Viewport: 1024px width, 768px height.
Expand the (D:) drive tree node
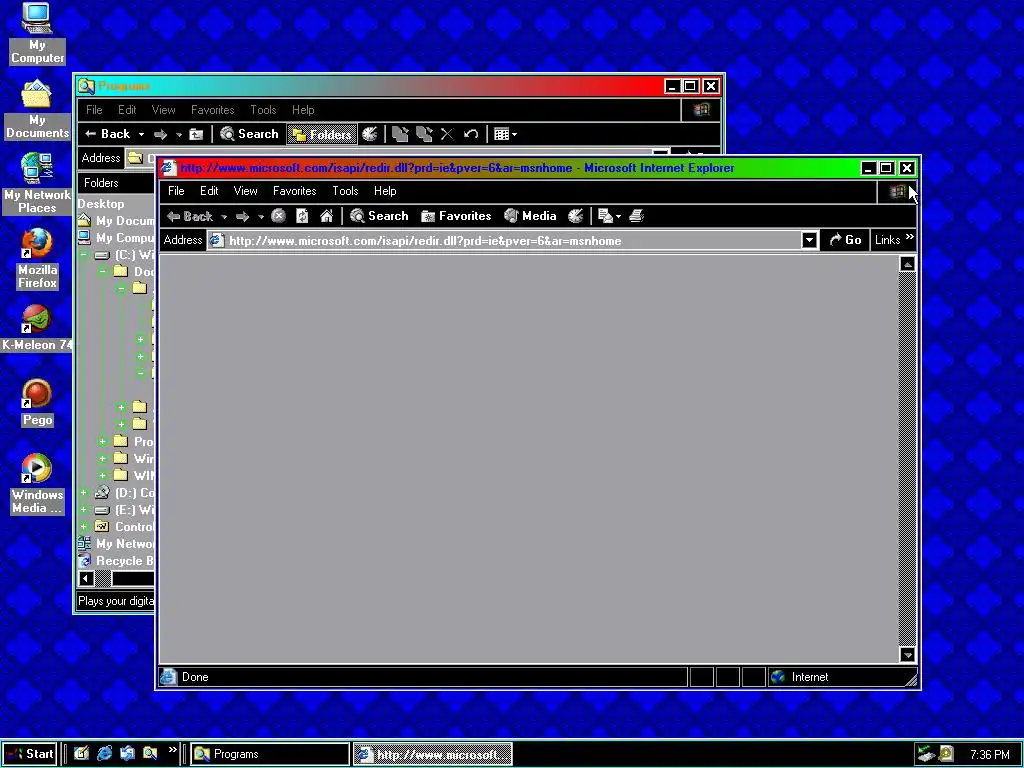(x=84, y=492)
